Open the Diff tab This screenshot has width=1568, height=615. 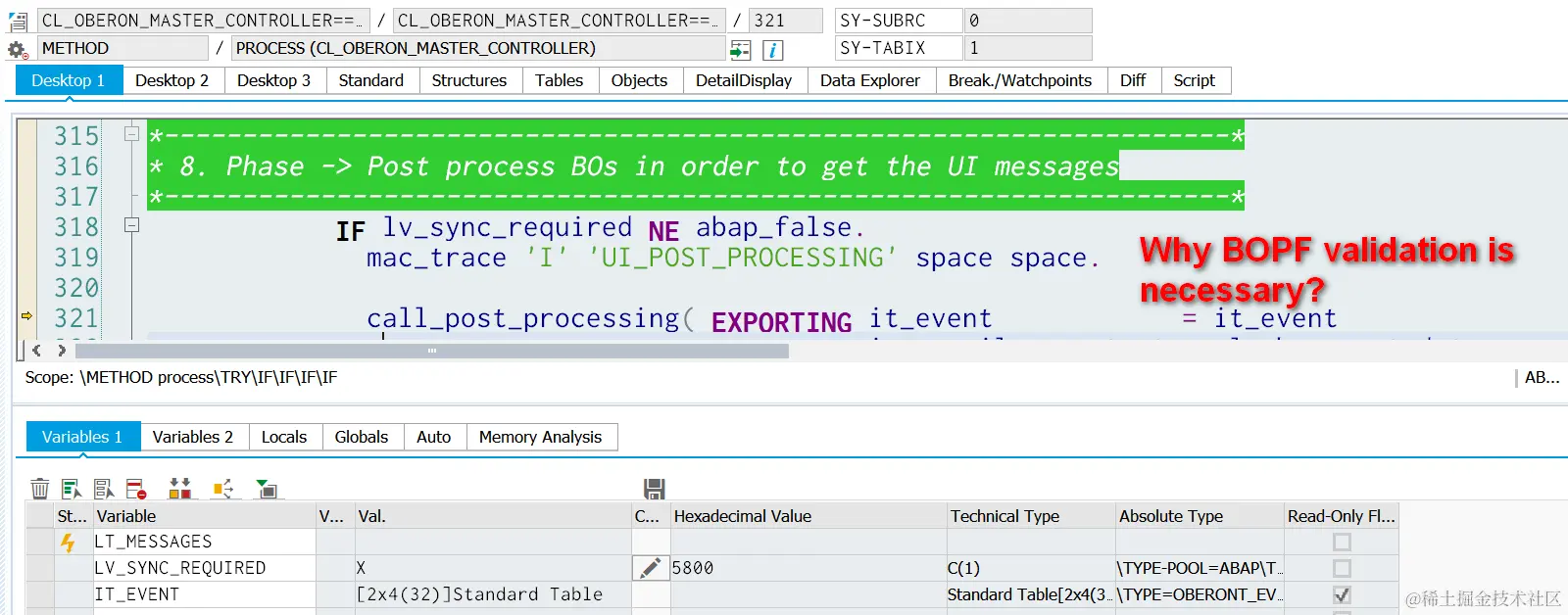click(1133, 80)
